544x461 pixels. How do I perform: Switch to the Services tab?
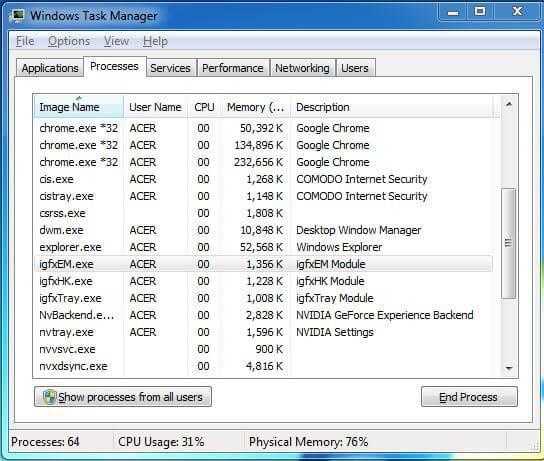[x=170, y=68]
